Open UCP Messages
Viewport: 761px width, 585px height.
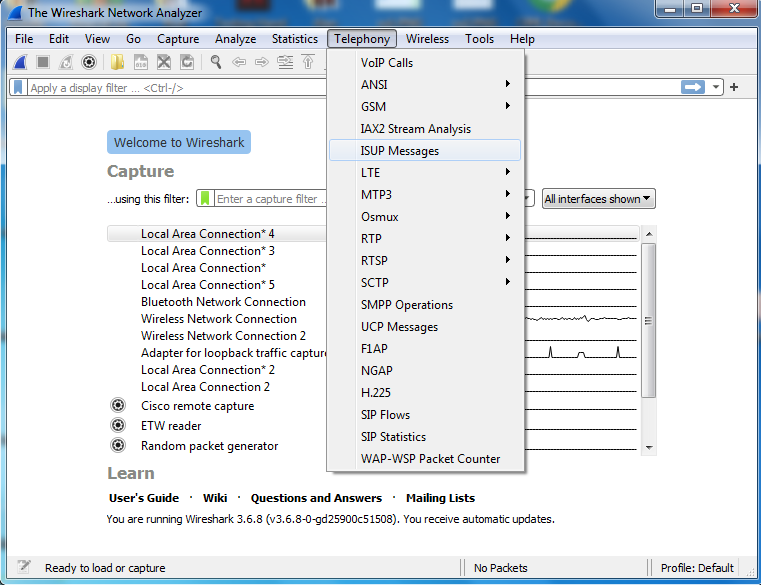click(425, 327)
